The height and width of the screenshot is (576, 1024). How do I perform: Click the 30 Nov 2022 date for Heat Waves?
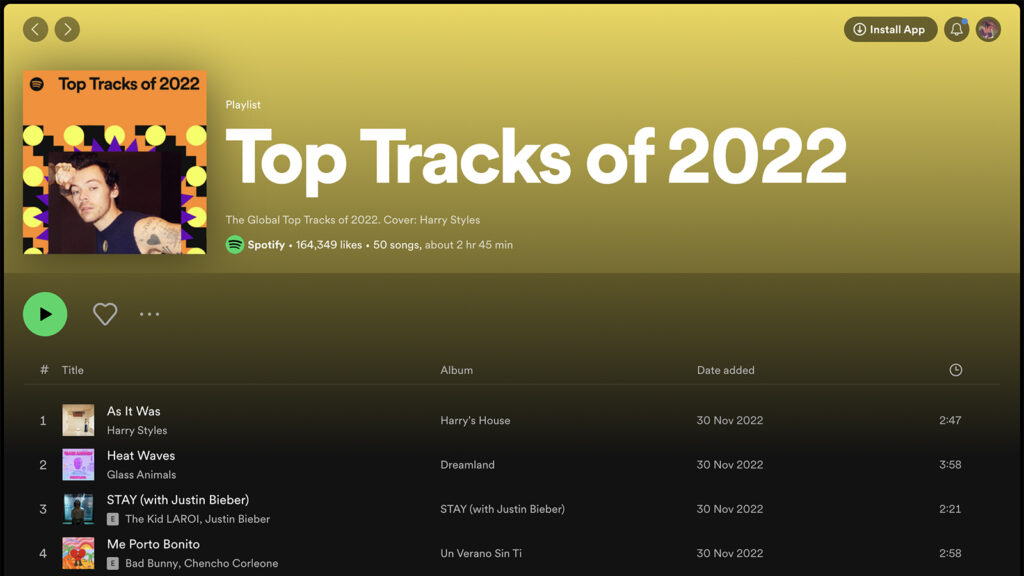tap(729, 465)
